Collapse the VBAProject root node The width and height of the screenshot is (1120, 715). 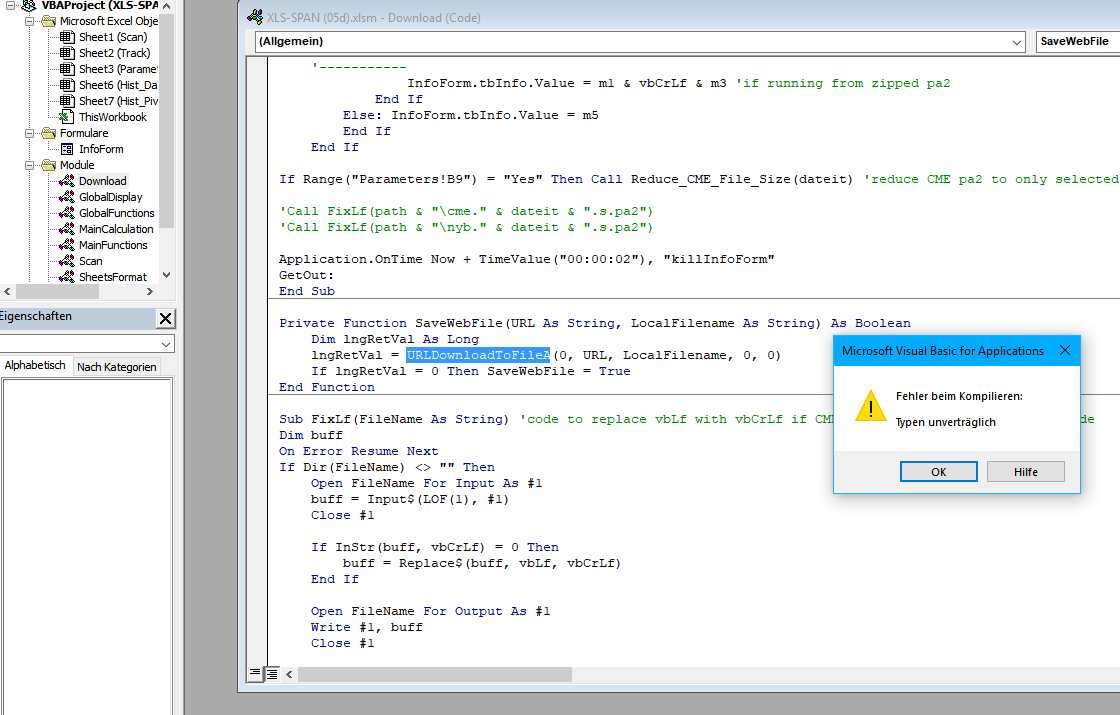[x=10, y=6]
